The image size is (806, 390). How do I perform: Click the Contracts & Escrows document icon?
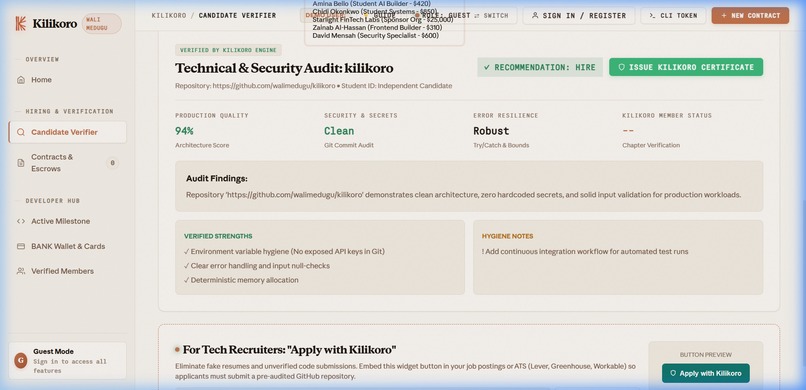21,163
